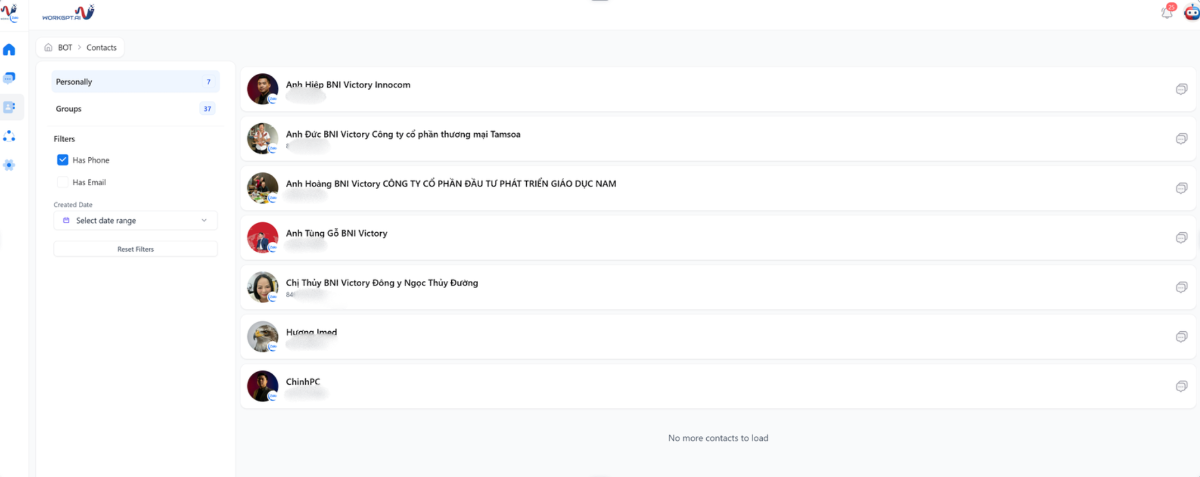Open the notifications bell
The image size is (1200, 477).
[x=1166, y=13]
